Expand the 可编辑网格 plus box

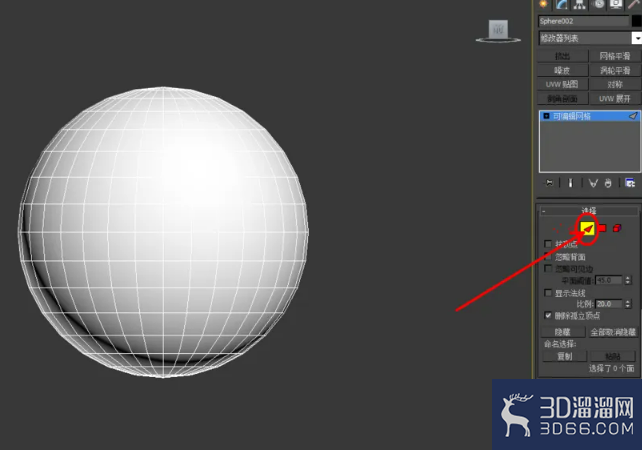coord(546,116)
